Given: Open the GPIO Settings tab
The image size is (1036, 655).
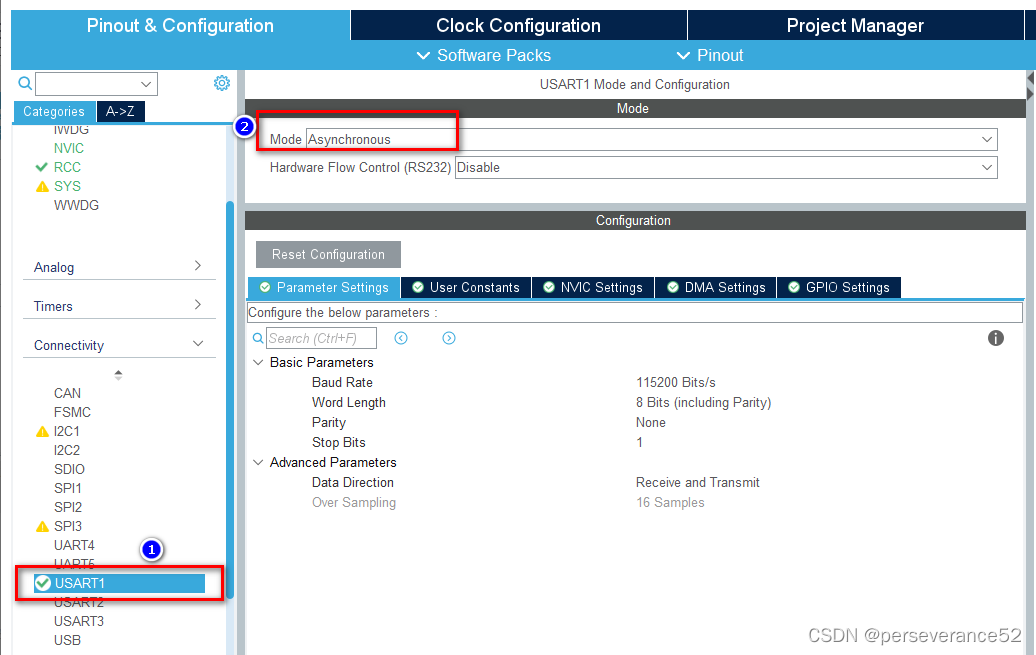Looking at the screenshot, I should (x=839, y=288).
